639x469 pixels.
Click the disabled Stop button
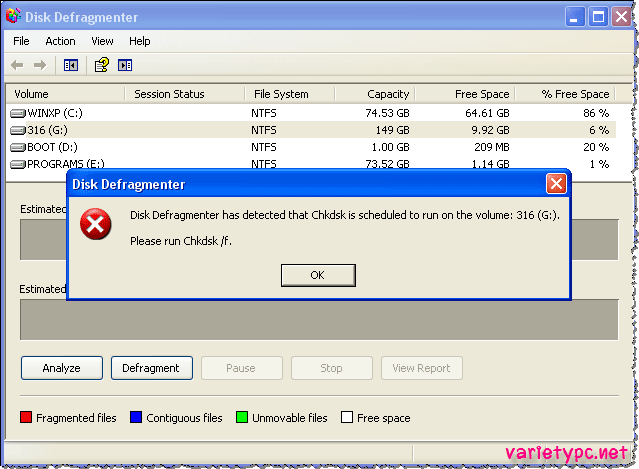click(x=332, y=368)
